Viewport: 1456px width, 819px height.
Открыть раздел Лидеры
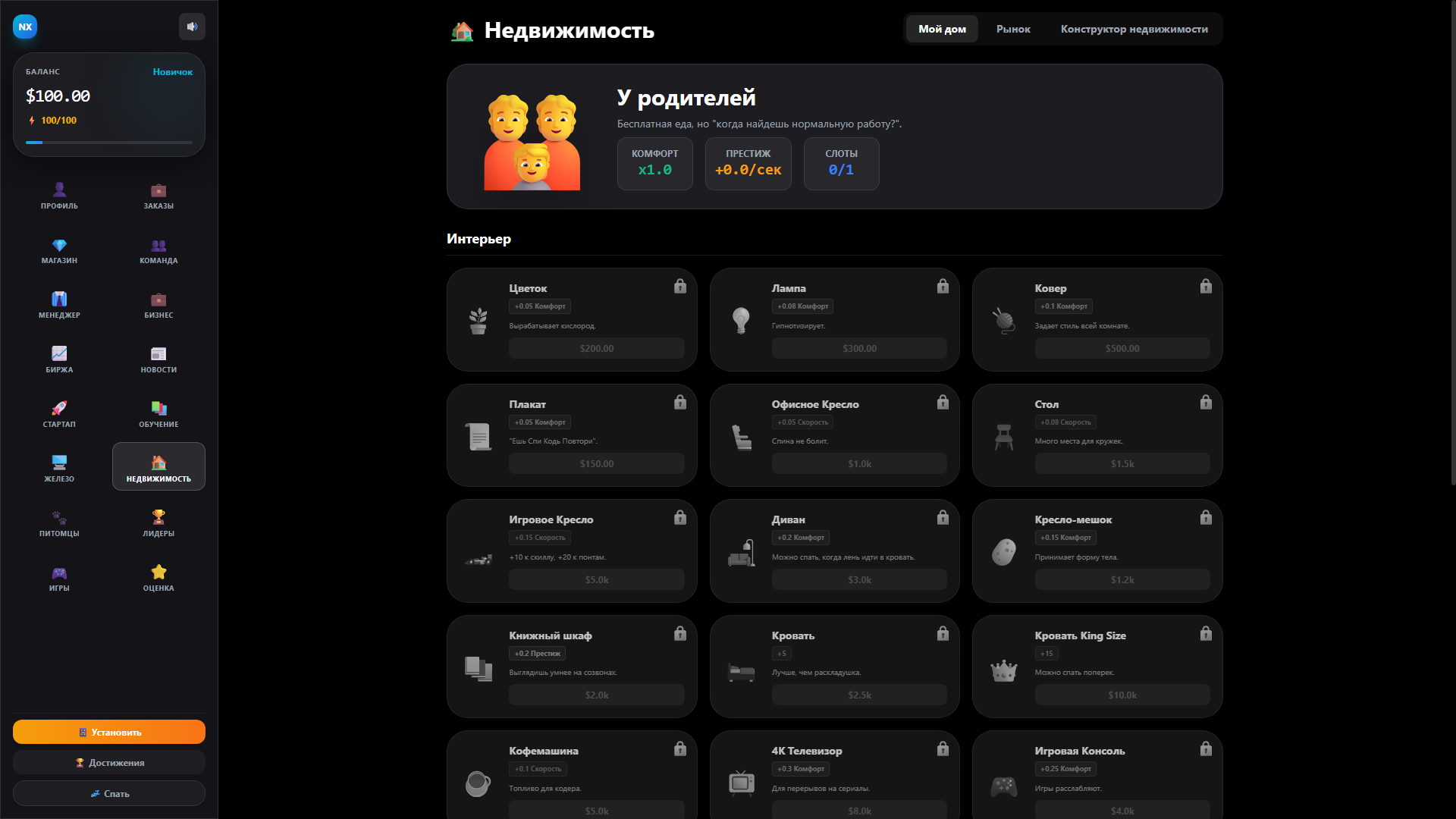(158, 522)
